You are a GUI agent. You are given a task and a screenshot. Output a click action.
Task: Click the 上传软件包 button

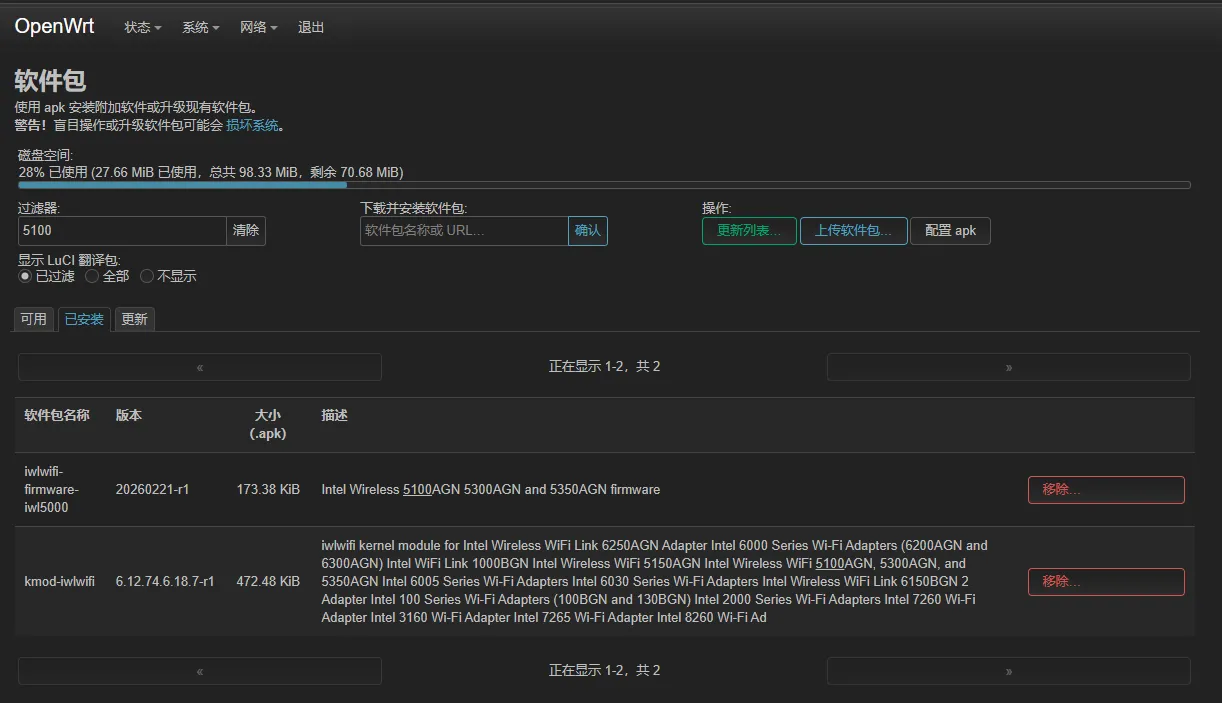tap(853, 231)
